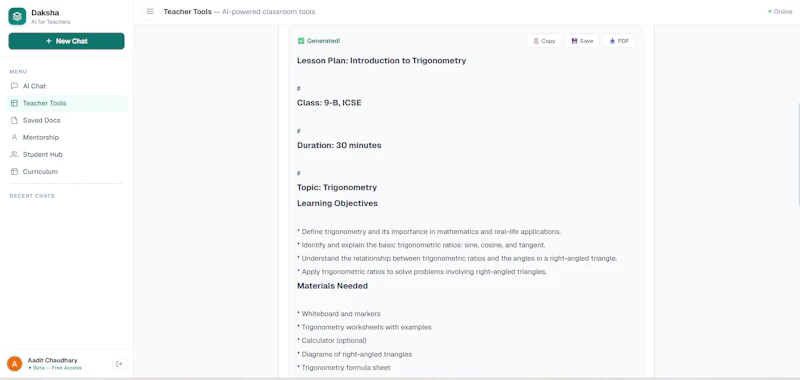
Task: Click the Student Hub people icon
Action: [x=14, y=155]
